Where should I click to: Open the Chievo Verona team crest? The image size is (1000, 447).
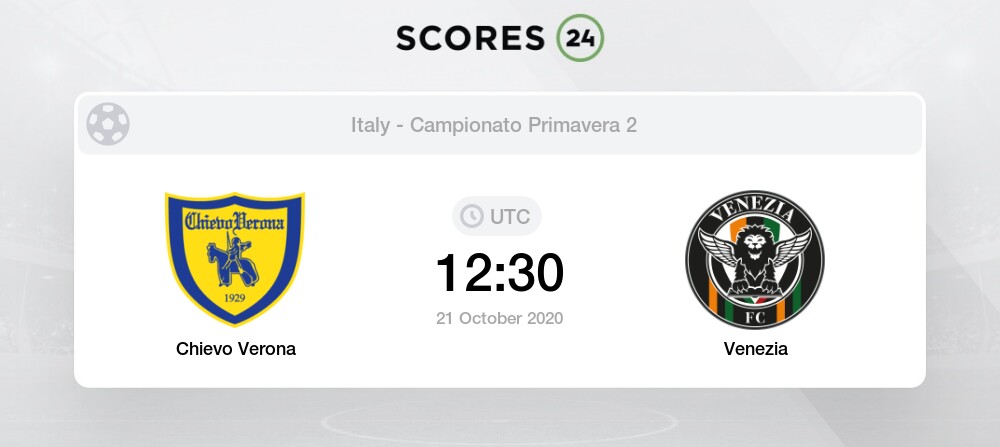(235, 258)
